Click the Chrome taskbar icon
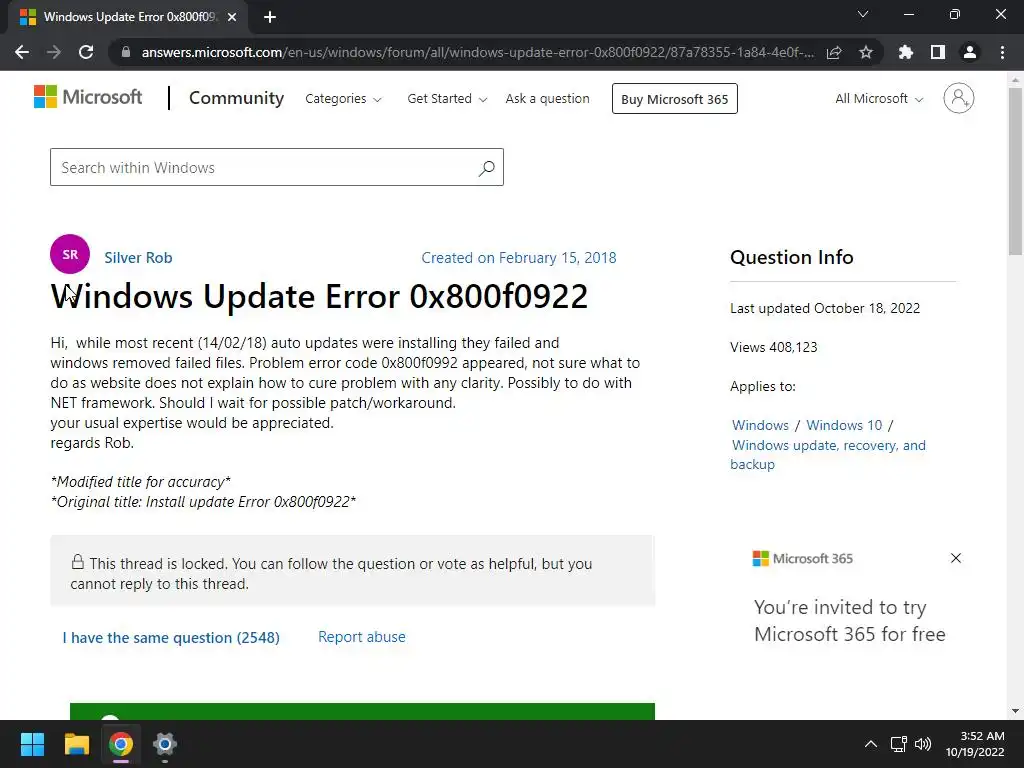 (121, 744)
